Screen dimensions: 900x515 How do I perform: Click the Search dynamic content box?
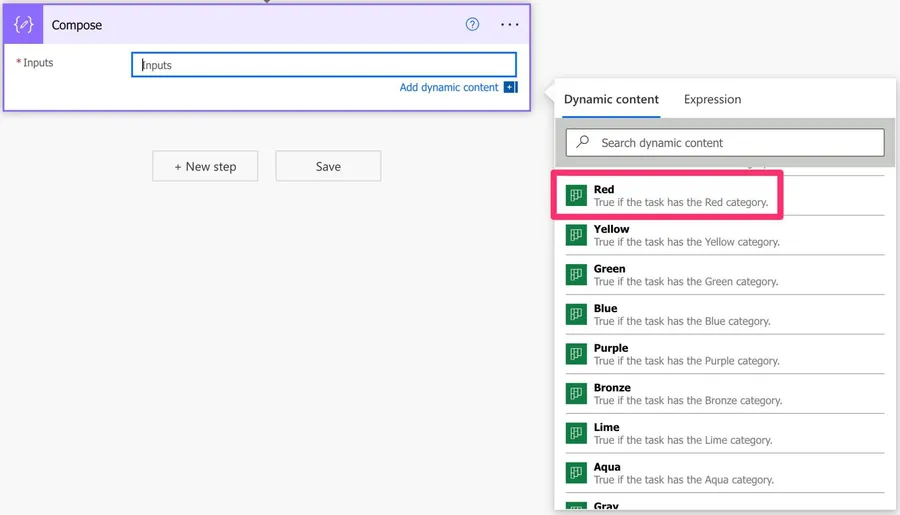[735, 143]
